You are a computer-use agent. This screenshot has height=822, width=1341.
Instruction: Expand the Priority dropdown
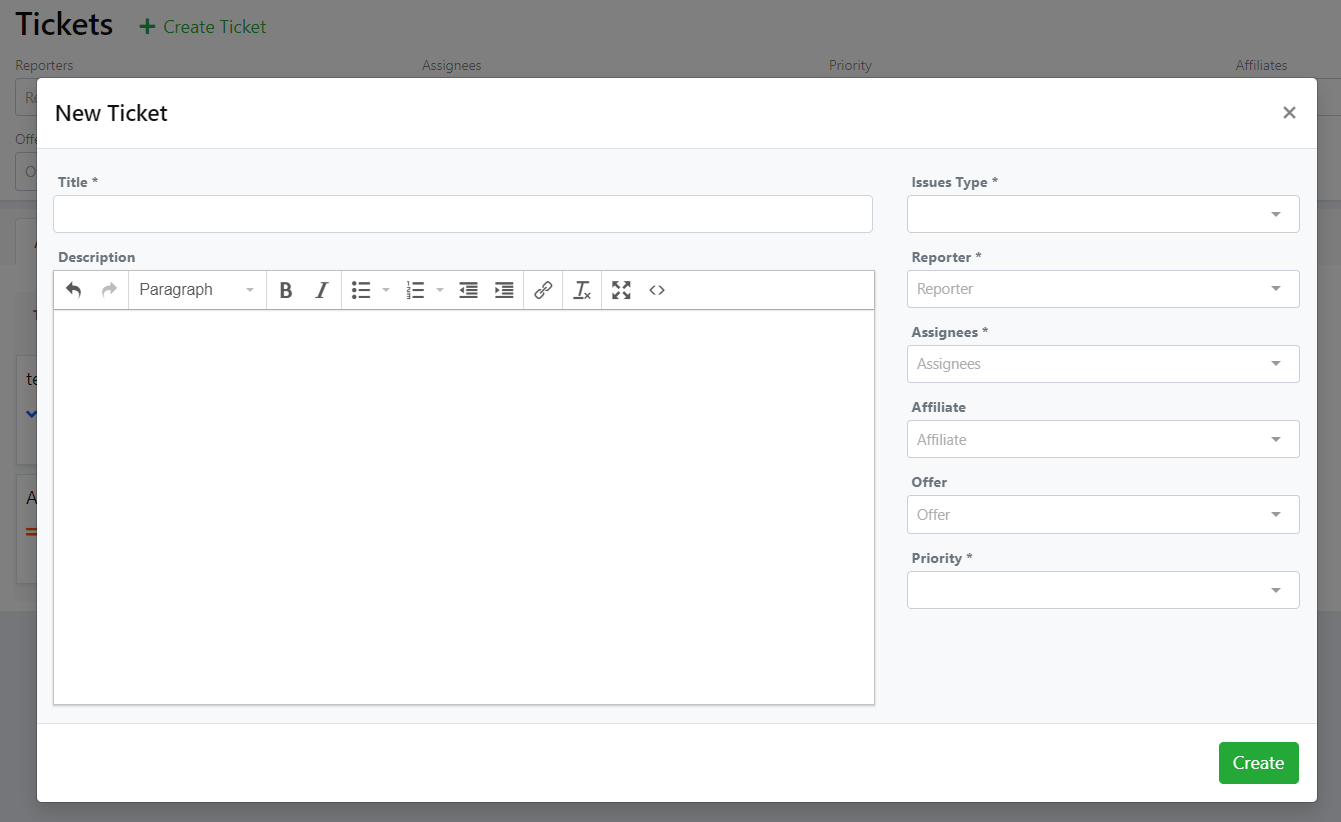[1103, 590]
